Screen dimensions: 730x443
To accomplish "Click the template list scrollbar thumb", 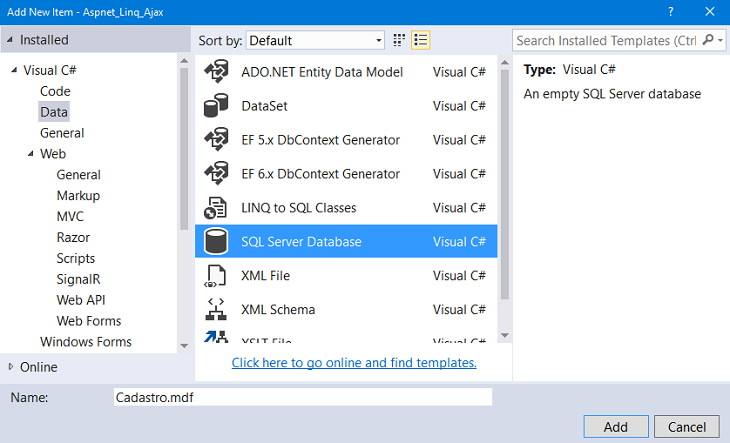I will [x=505, y=184].
